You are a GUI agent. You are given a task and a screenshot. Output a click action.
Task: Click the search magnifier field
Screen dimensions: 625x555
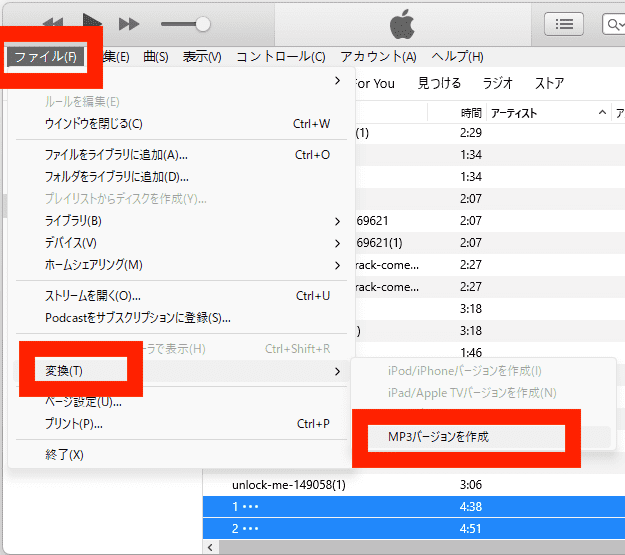point(613,24)
